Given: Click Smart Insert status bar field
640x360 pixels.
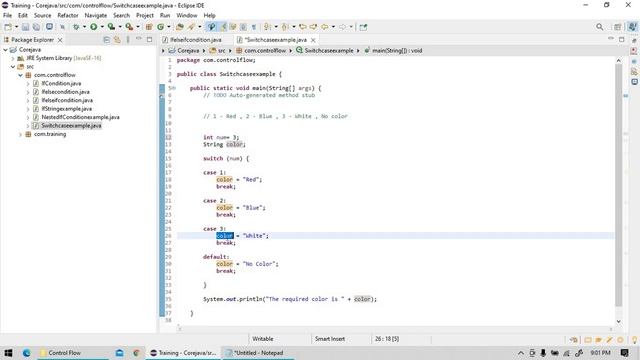Looking at the screenshot, I should [x=330, y=339].
